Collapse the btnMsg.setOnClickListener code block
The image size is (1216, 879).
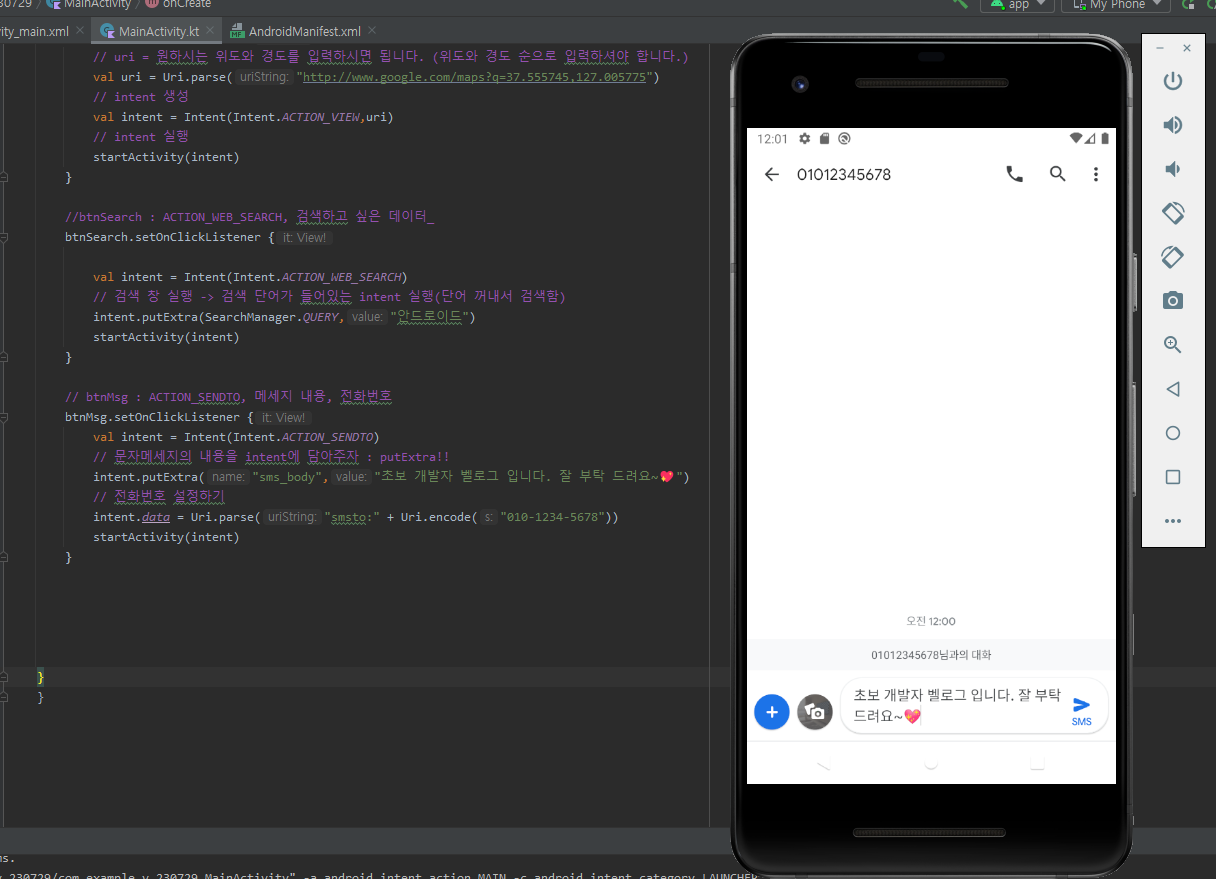click(x=4, y=417)
